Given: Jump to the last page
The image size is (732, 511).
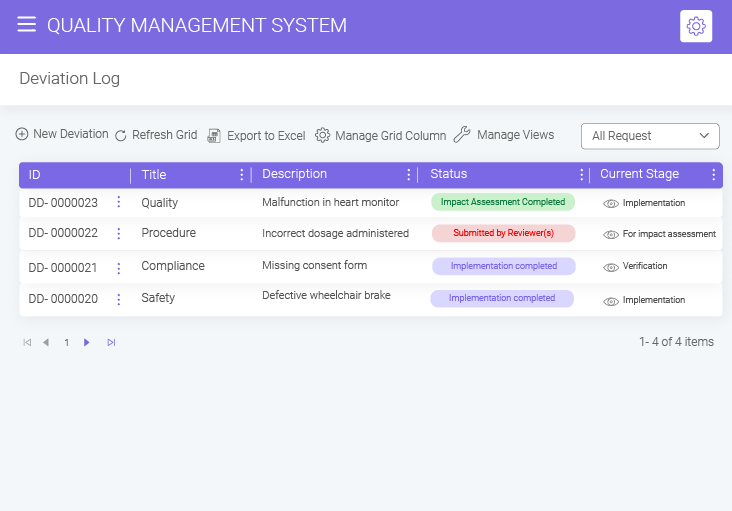Looking at the screenshot, I should point(111,343).
